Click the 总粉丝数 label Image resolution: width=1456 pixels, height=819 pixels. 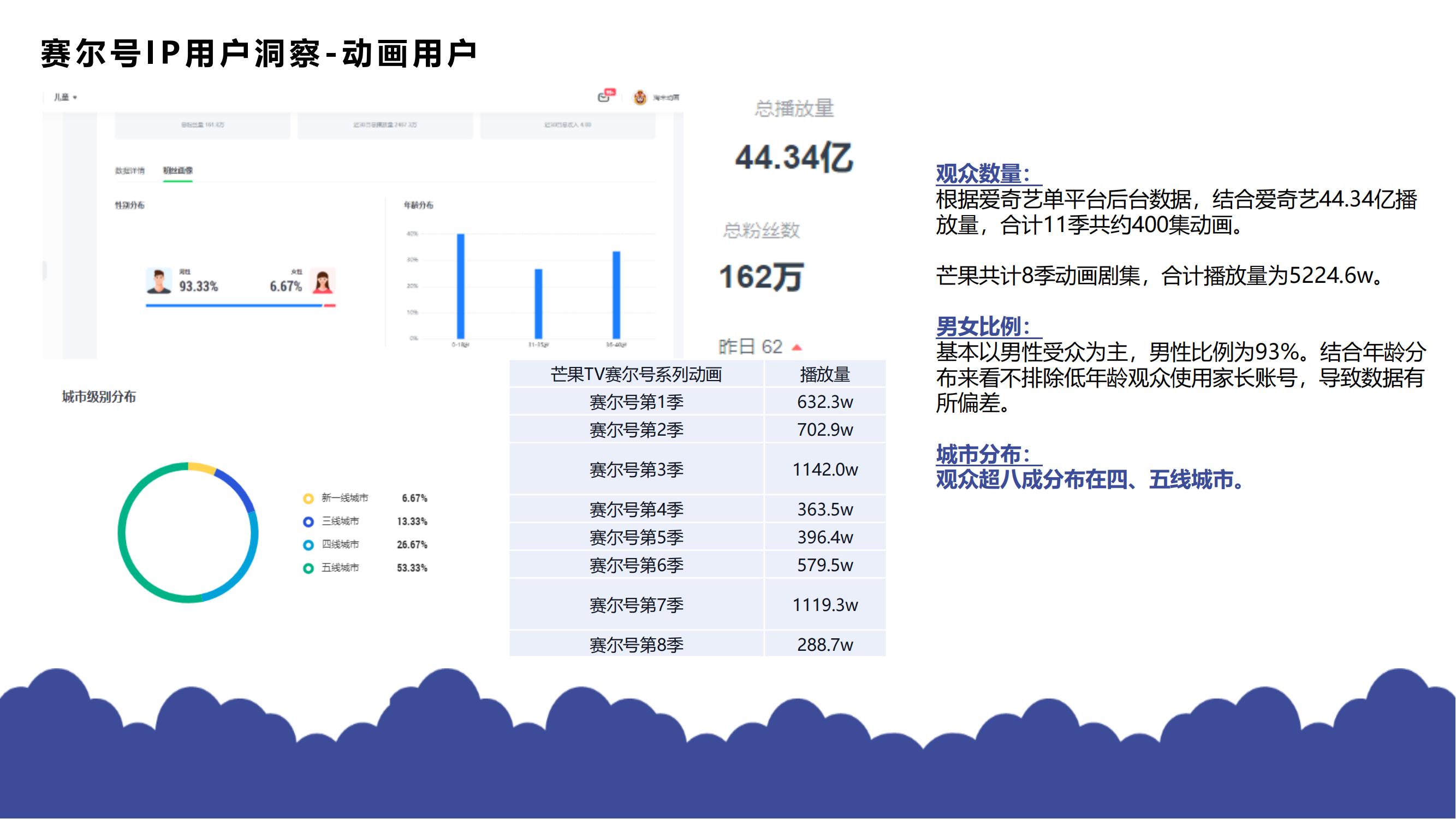(762, 230)
